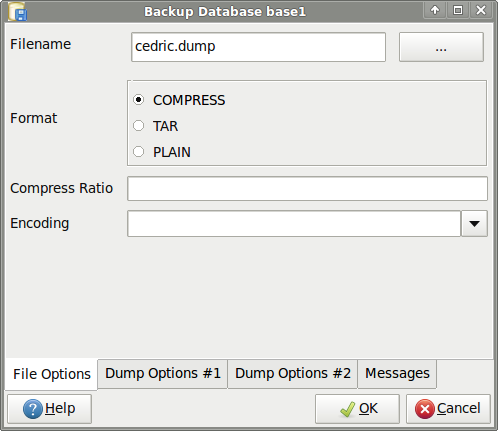This screenshot has height=431, width=498.
Task: Click the blue question mark Help icon
Action: [x=33, y=409]
